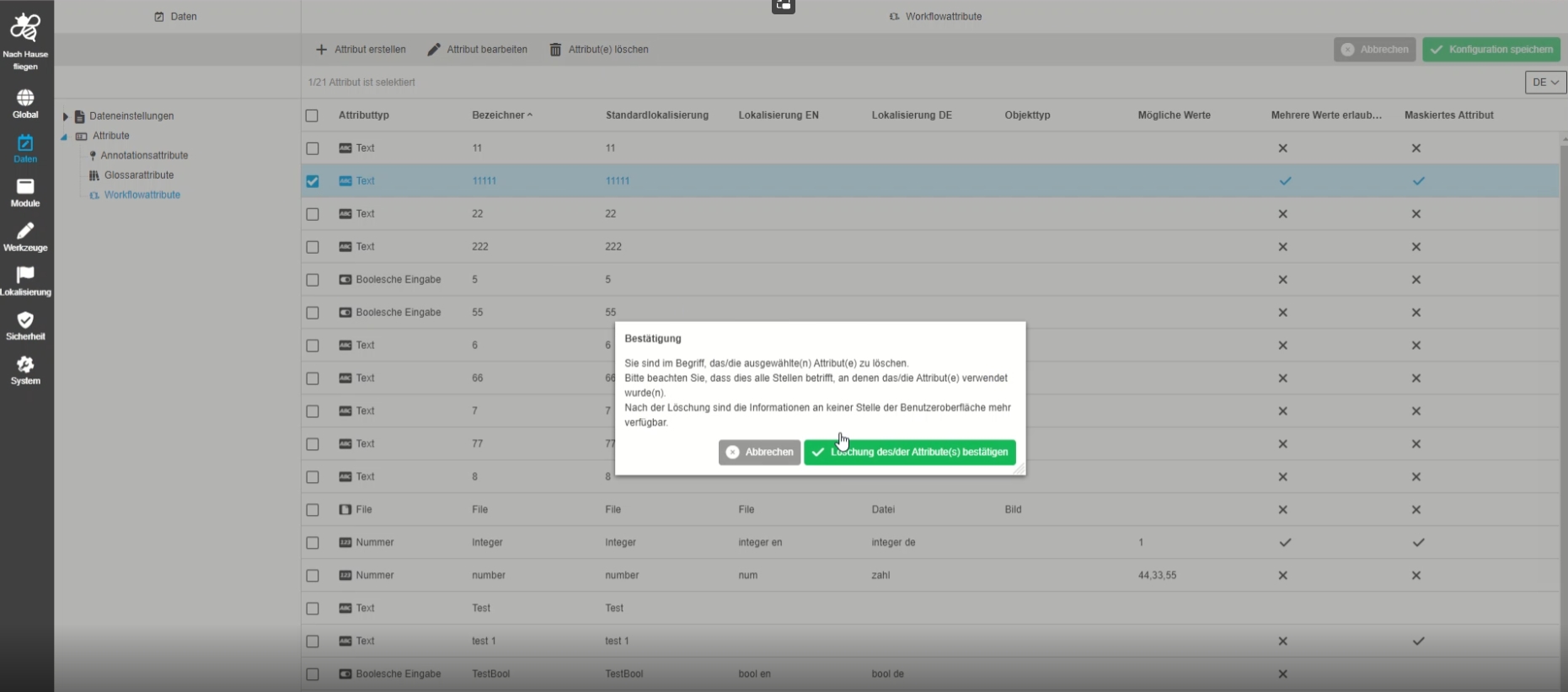1568x692 pixels.
Task: Collapse the Attribute tree node
Action: pos(64,137)
